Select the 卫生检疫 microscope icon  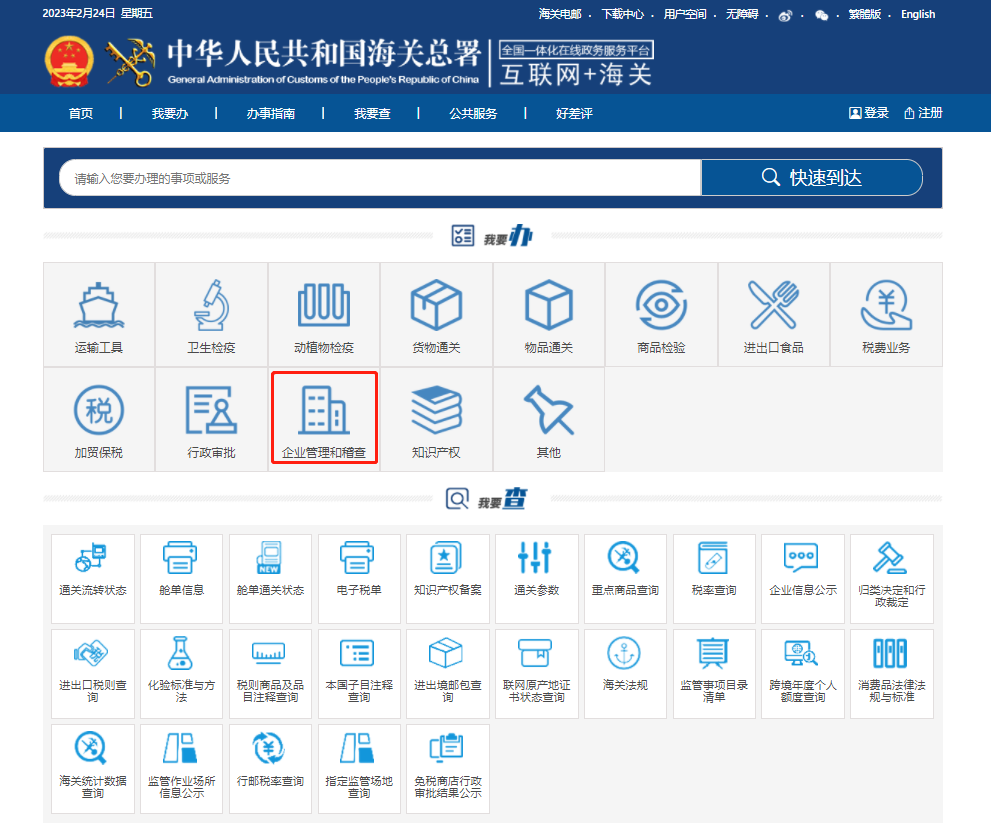(211, 305)
